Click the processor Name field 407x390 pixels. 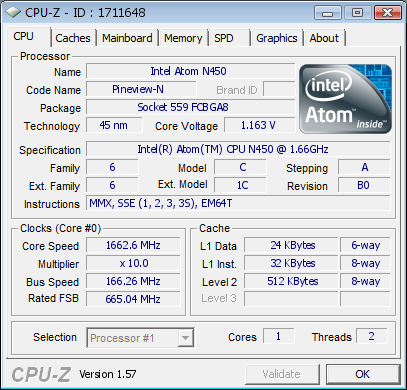[191, 71]
